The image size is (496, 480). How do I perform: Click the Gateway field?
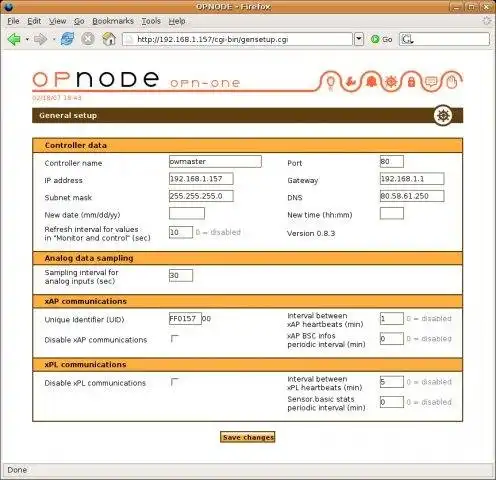click(412, 179)
